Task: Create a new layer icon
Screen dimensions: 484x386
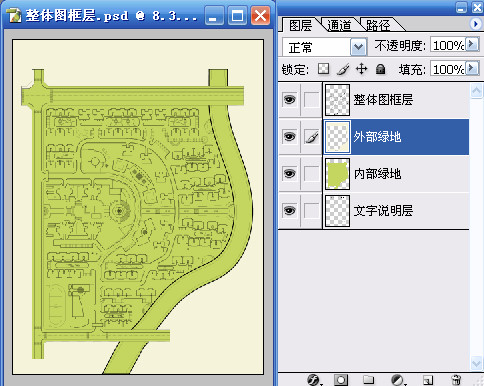Action: point(428,380)
